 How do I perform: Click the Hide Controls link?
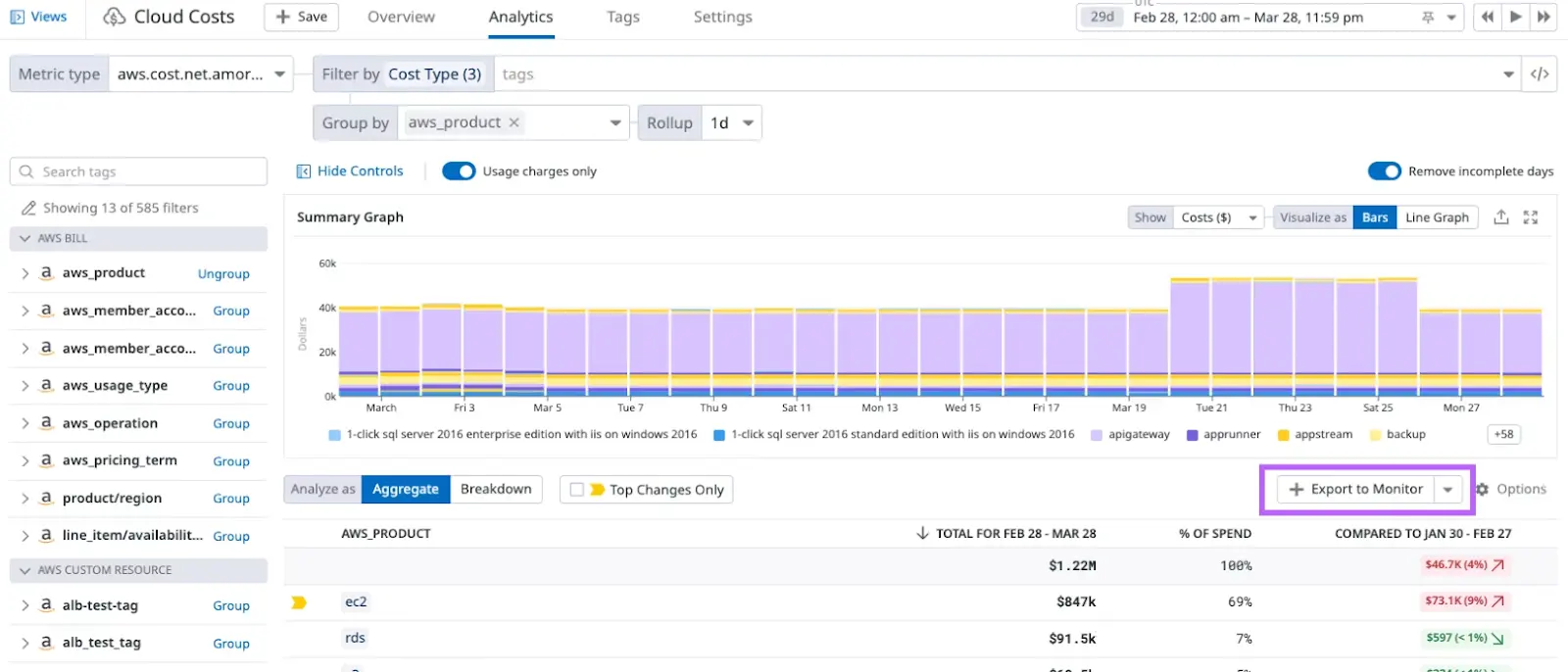360,171
